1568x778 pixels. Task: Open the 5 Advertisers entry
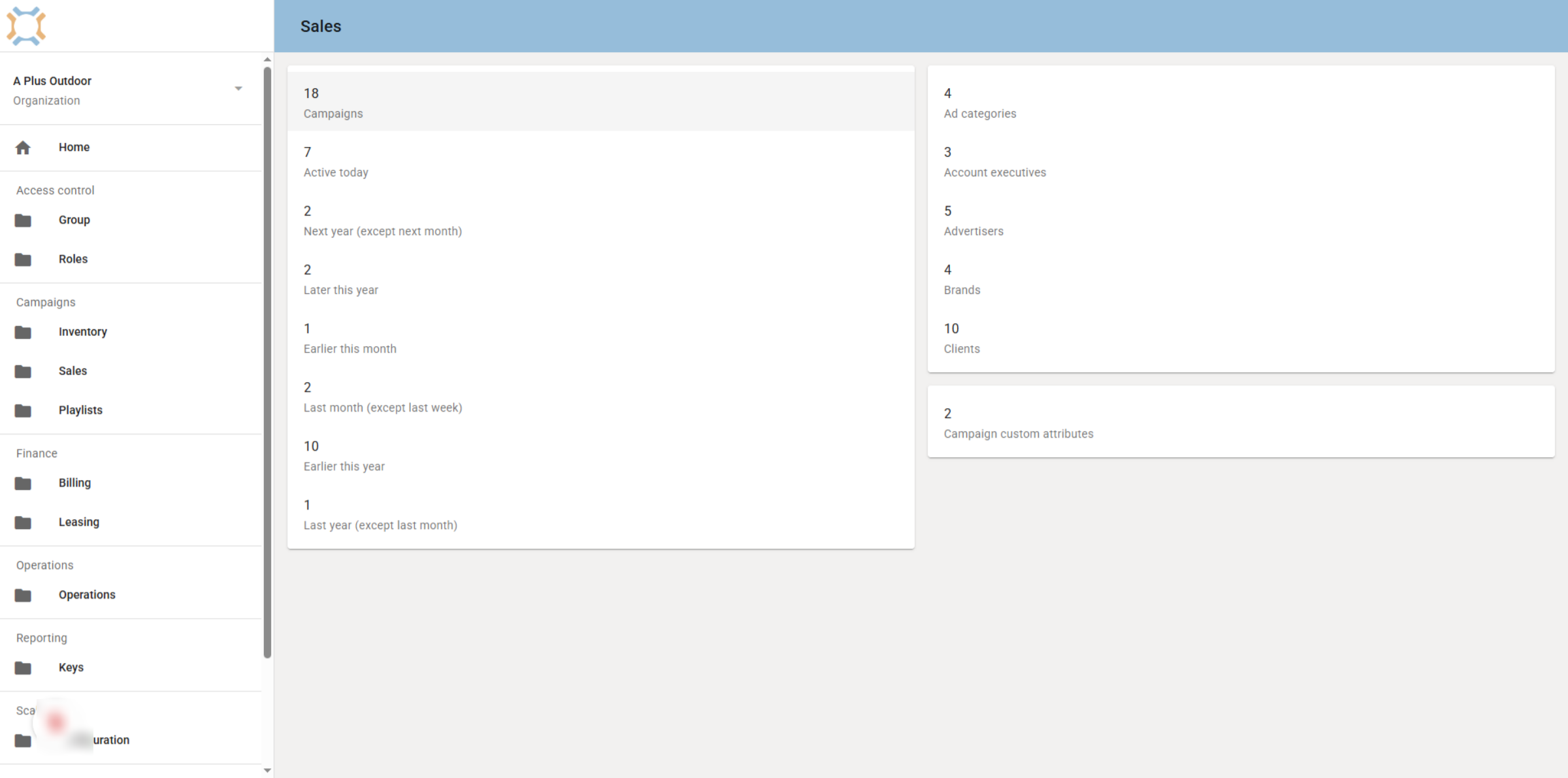[1241, 219]
